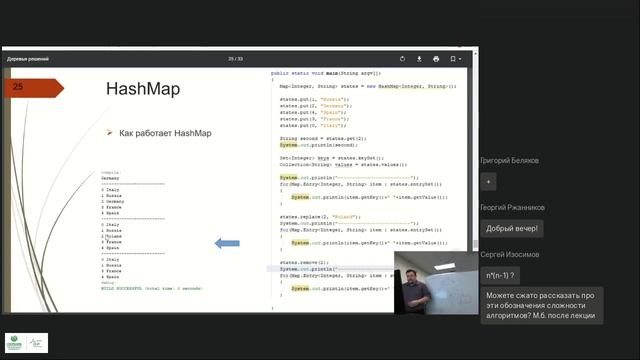Click chat message with "+" from Григорий Беляков

point(488,182)
